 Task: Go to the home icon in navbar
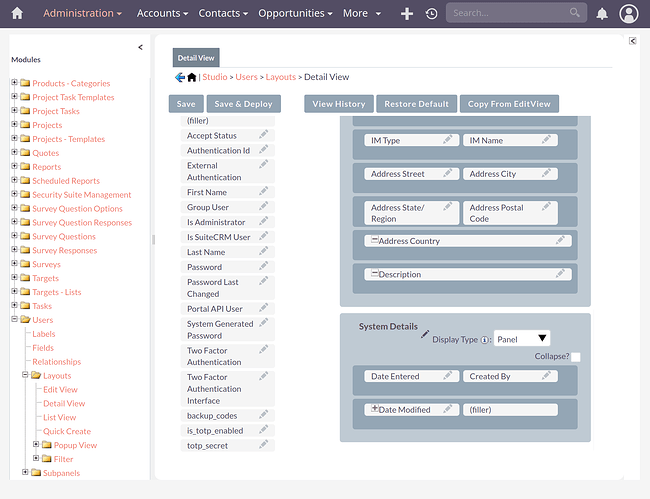17,13
